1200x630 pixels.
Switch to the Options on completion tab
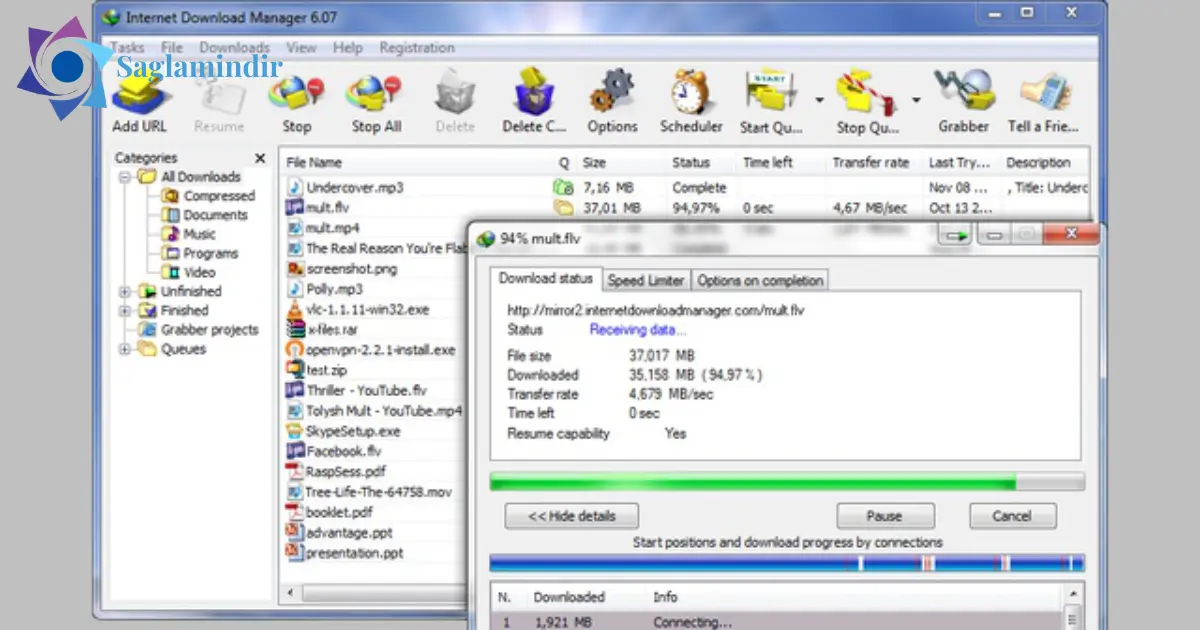coord(760,281)
